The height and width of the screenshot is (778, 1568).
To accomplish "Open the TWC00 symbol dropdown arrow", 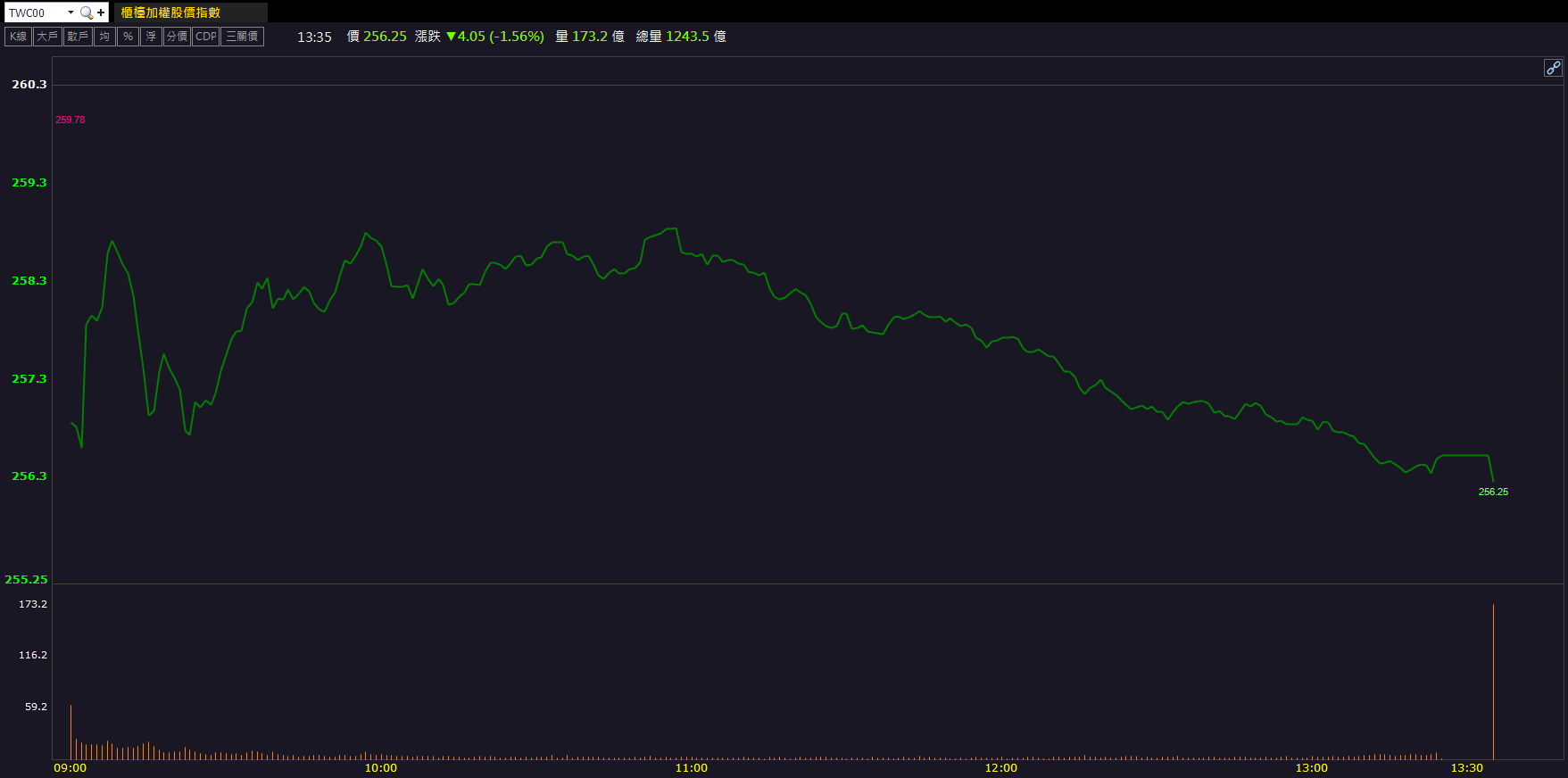I will 71,12.
